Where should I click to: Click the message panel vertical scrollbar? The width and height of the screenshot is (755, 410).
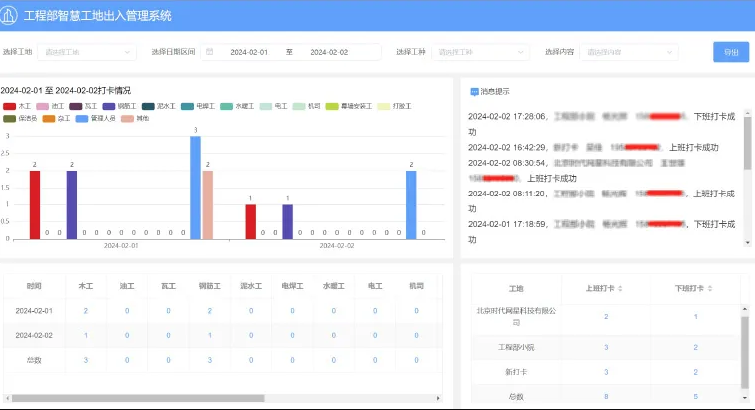click(746, 145)
